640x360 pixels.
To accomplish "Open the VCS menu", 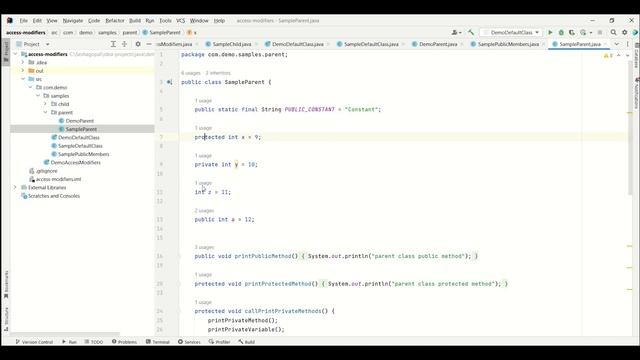I will pos(180,20).
